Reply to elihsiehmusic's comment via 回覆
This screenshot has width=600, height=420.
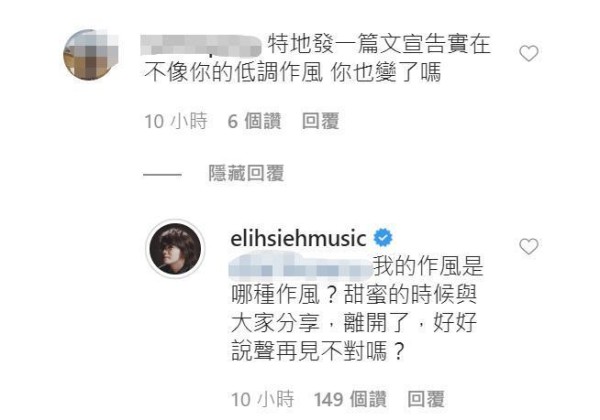pyautogui.click(x=426, y=399)
